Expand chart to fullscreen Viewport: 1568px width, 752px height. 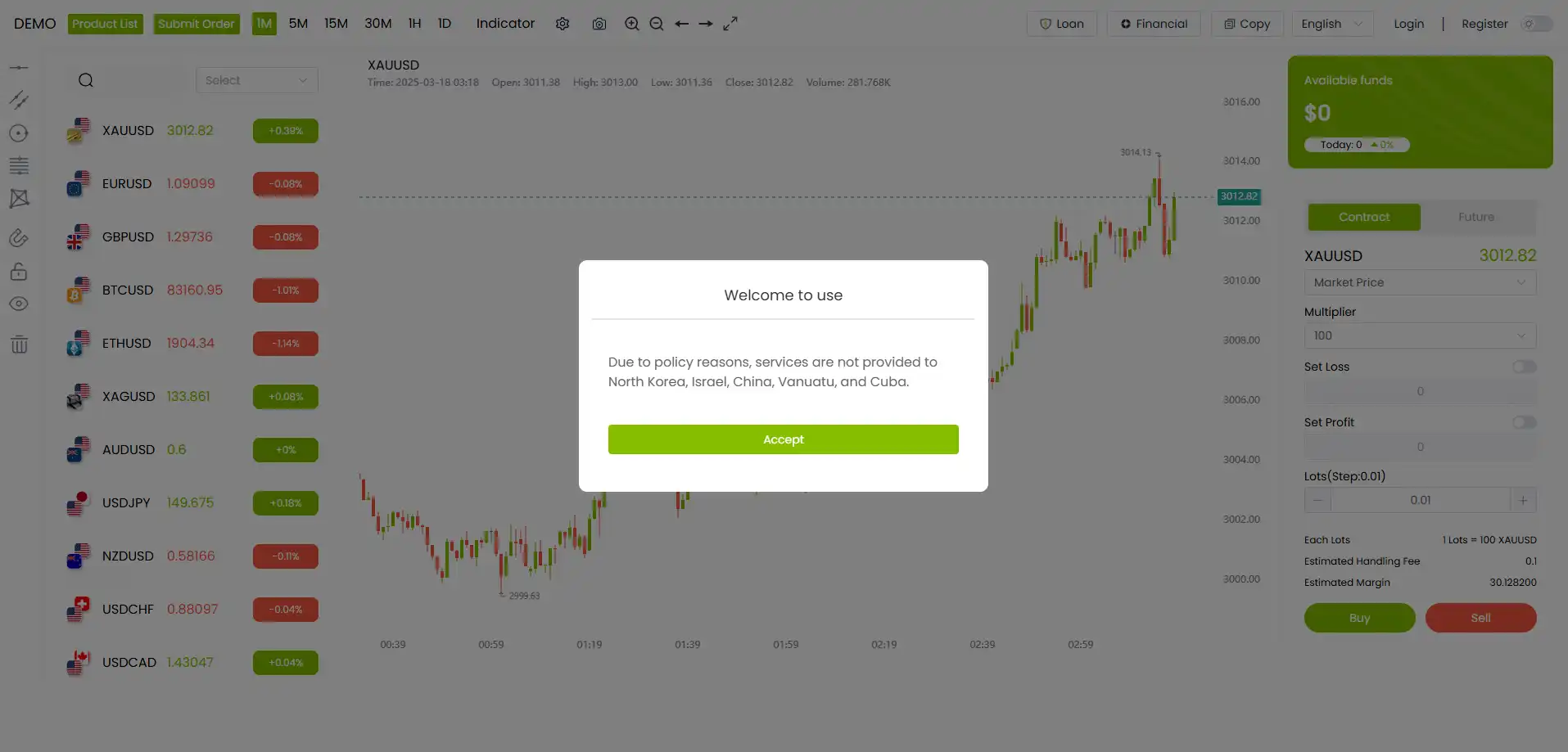[730, 24]
